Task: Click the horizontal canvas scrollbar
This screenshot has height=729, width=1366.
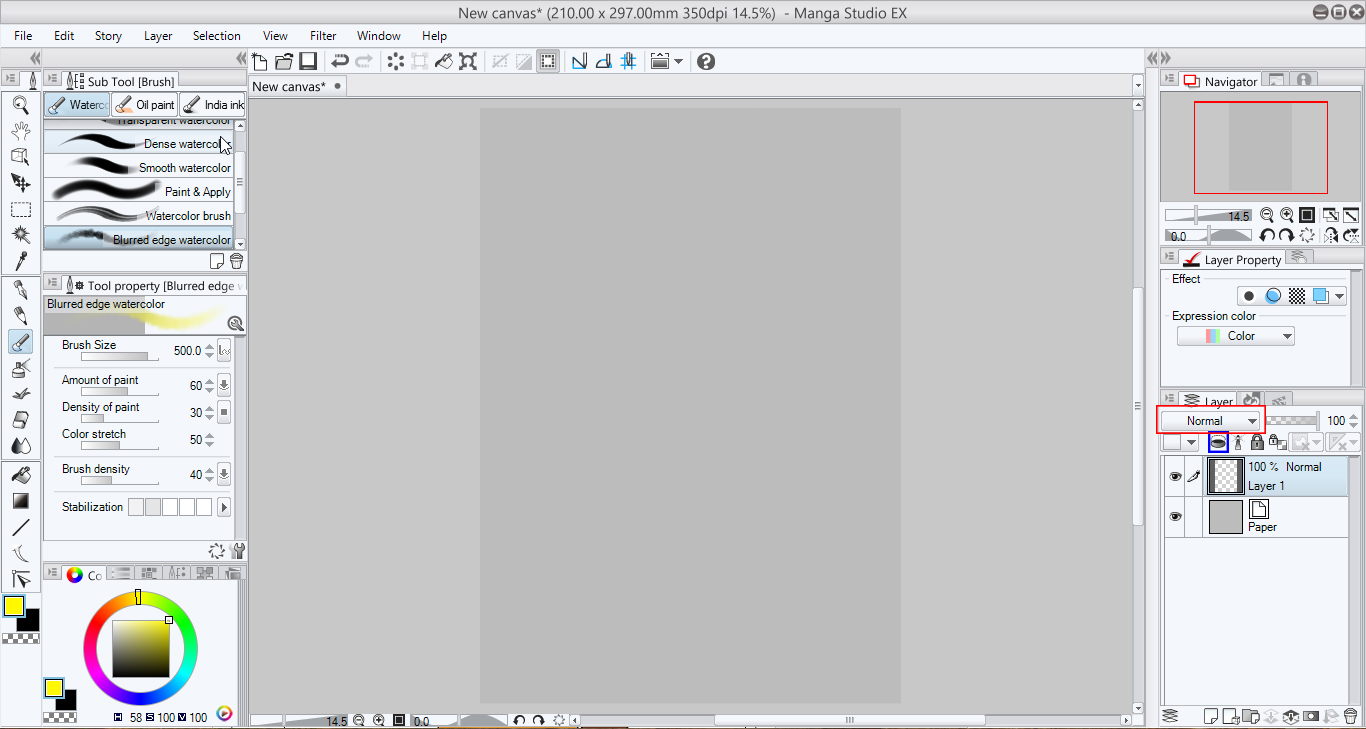Action: point(850,720)
